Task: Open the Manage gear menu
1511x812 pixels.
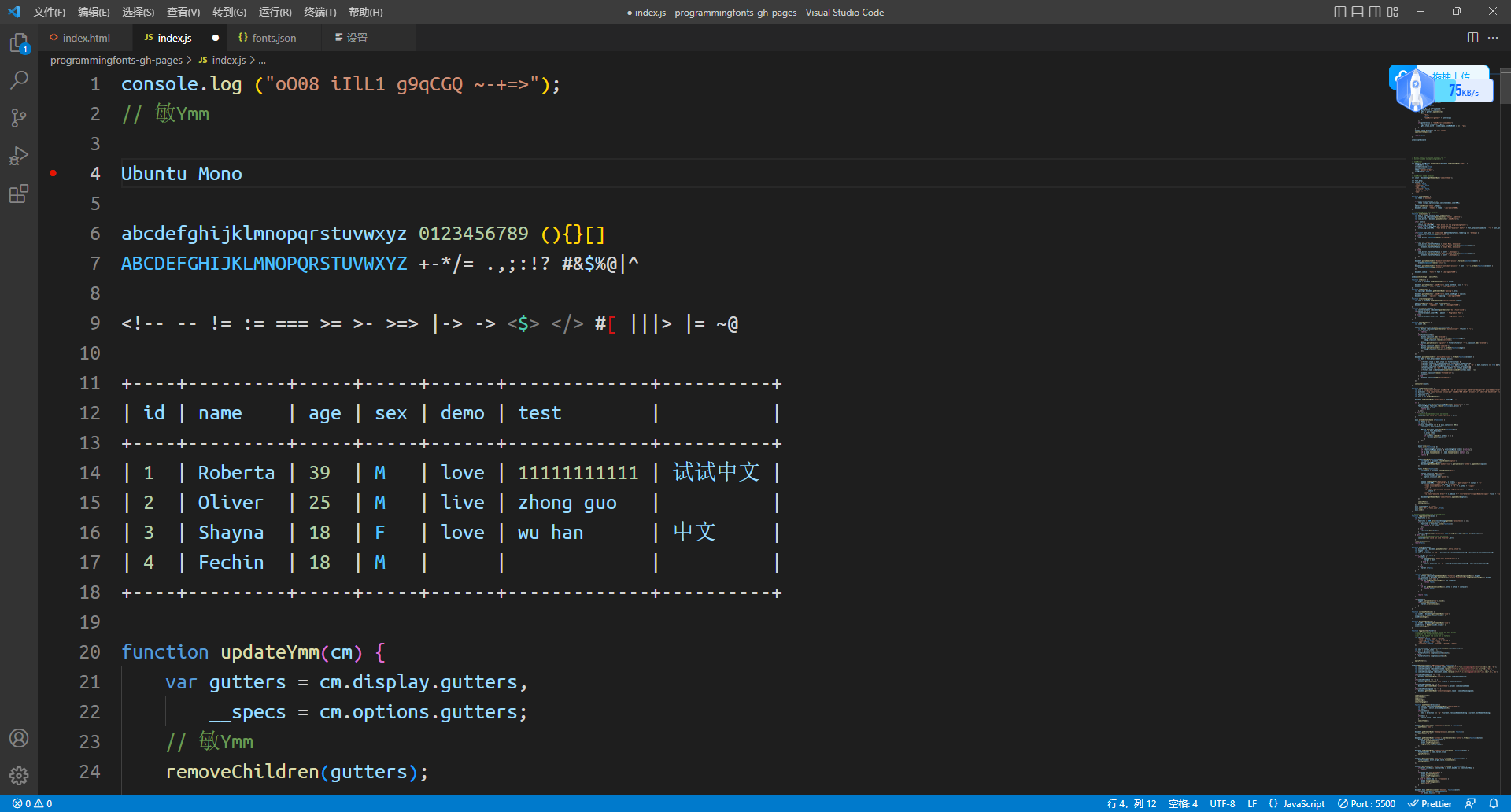Action: point(19,776)
